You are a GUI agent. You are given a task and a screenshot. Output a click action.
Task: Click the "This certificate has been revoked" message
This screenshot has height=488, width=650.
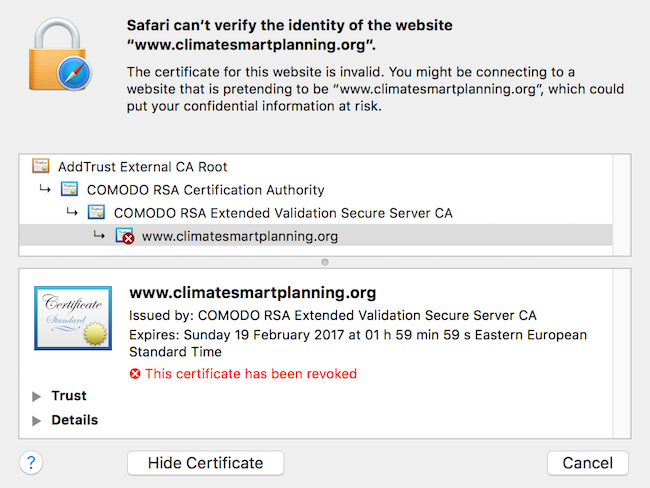point(251,374)
